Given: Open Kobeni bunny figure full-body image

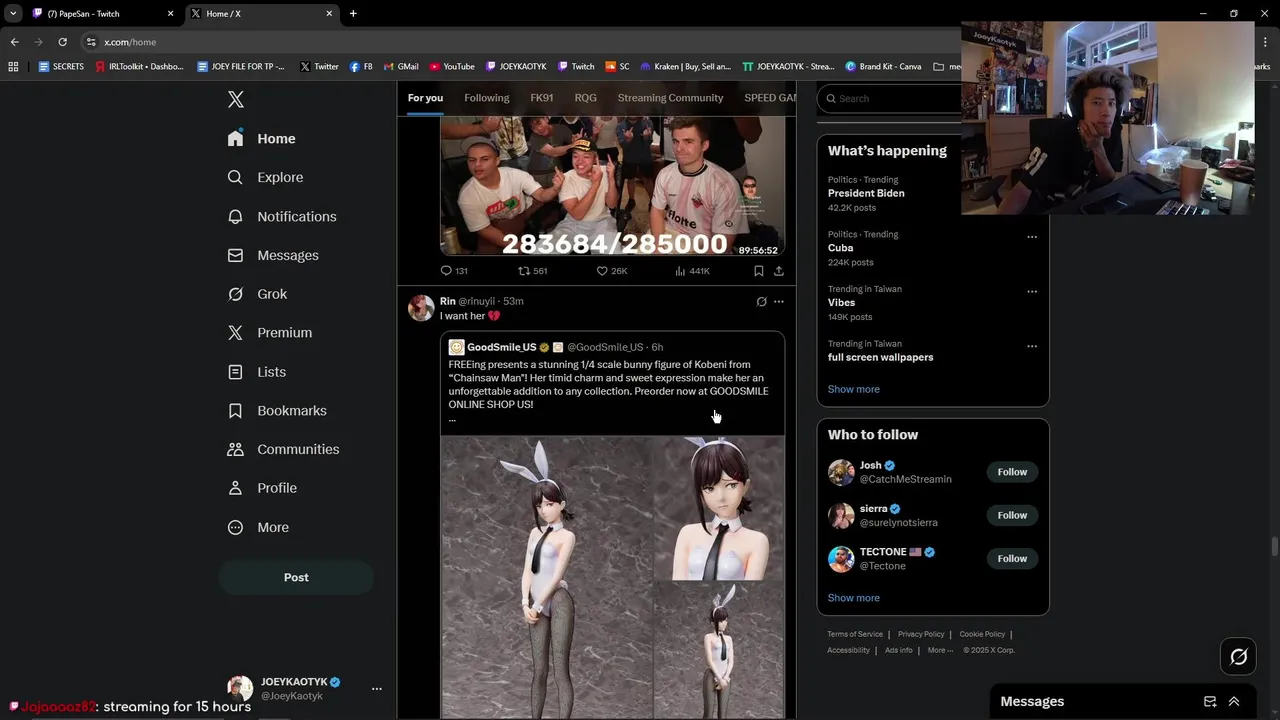Looking at the screenshot, I should click(x=546, y=577).
